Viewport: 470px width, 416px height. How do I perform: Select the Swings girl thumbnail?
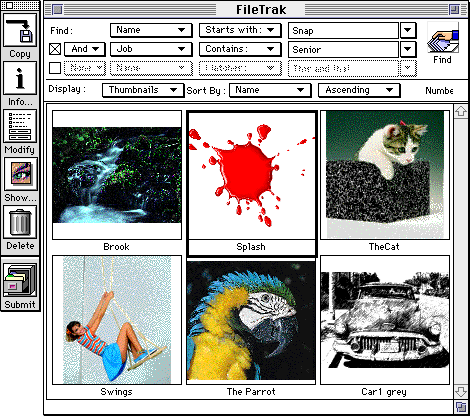click(117, 320)
